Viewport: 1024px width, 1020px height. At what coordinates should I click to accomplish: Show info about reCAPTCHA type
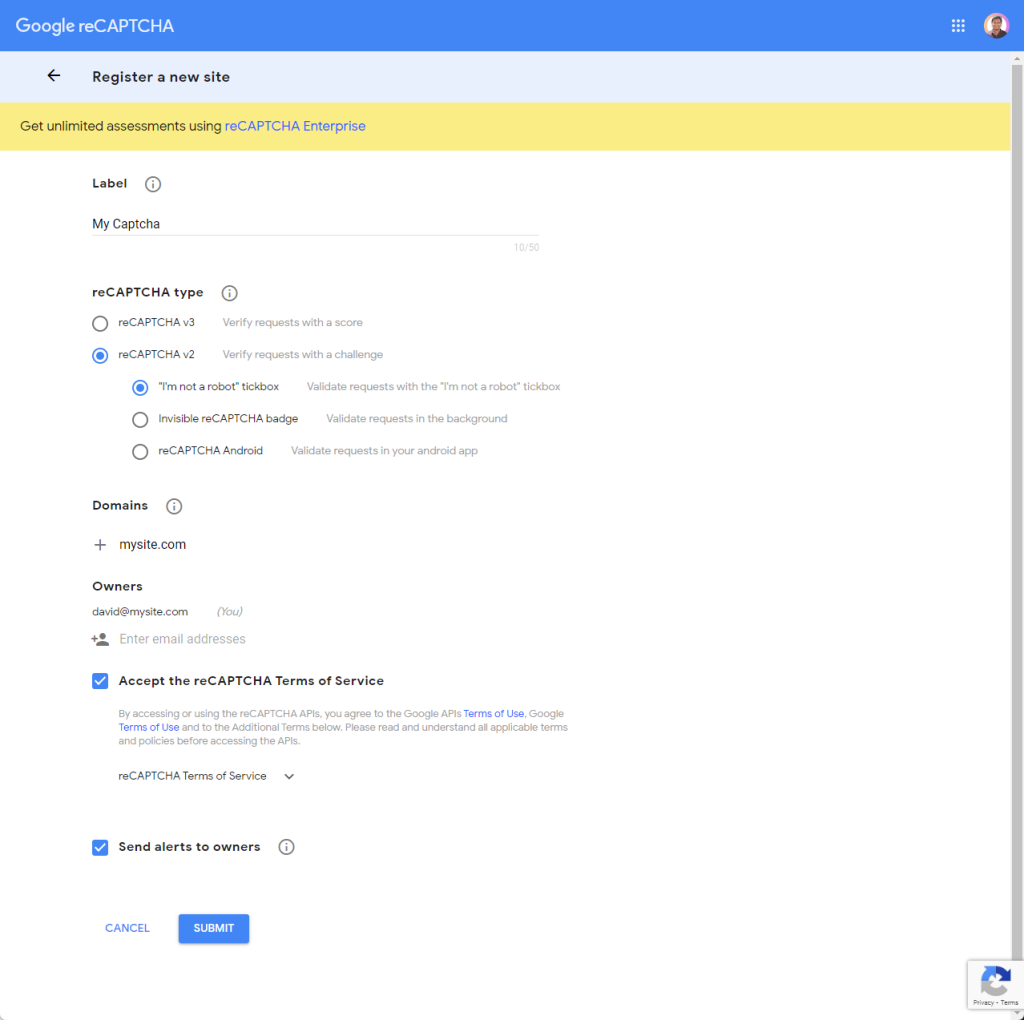(229, 293)
